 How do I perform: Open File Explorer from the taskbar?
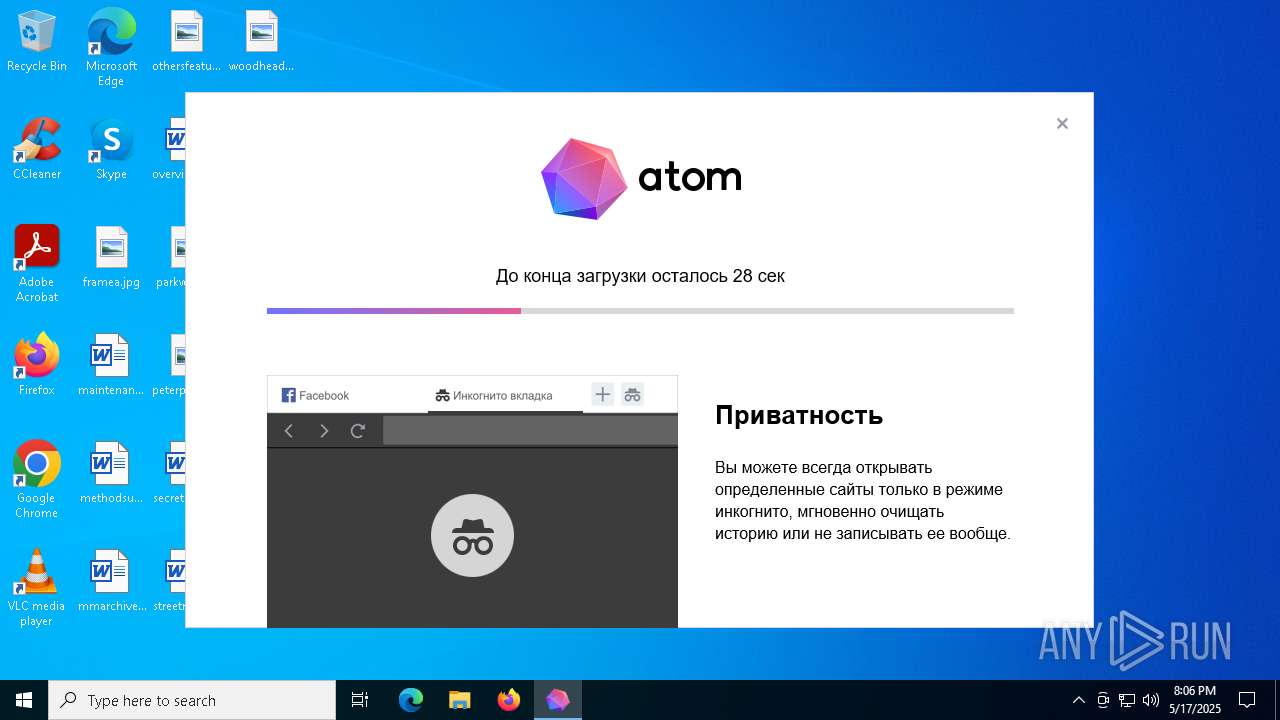pos(459,700)
